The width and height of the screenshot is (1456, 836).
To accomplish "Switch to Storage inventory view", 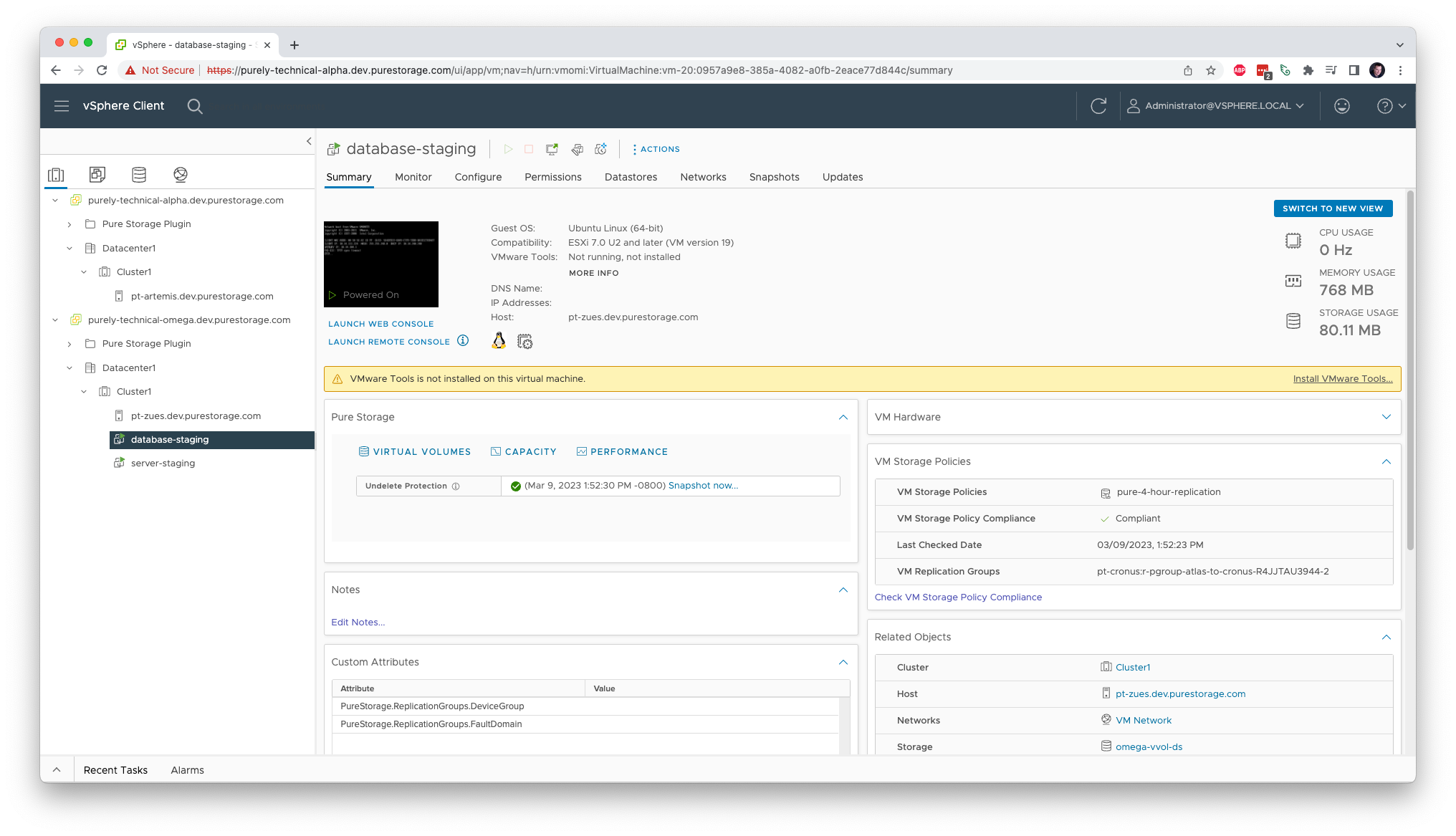I will point(139,174).
